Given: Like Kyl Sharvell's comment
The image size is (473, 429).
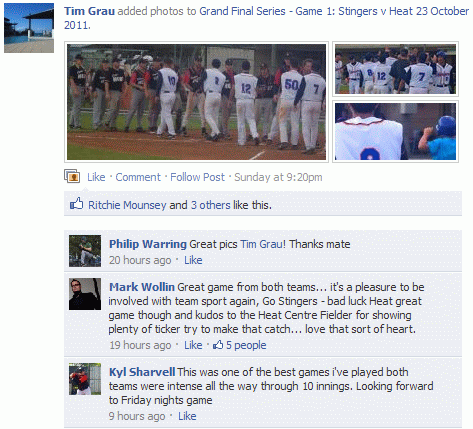Looking at the screenshot, I should coord(187,416).
